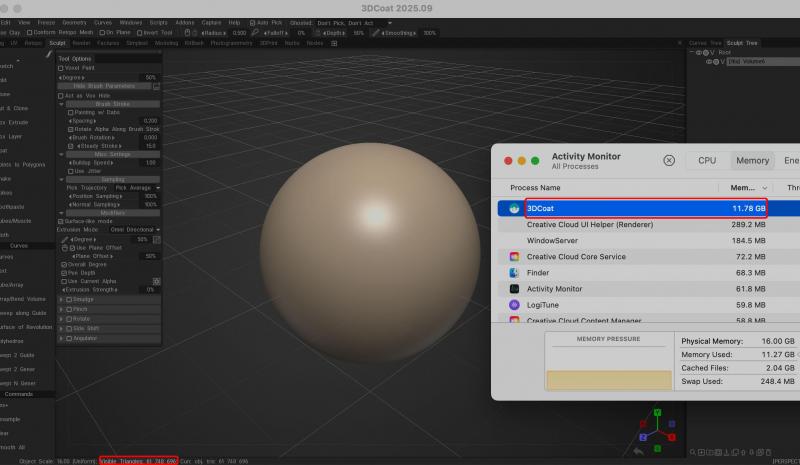Click the Activity Monitor process icon

click(x=514, y=289)
